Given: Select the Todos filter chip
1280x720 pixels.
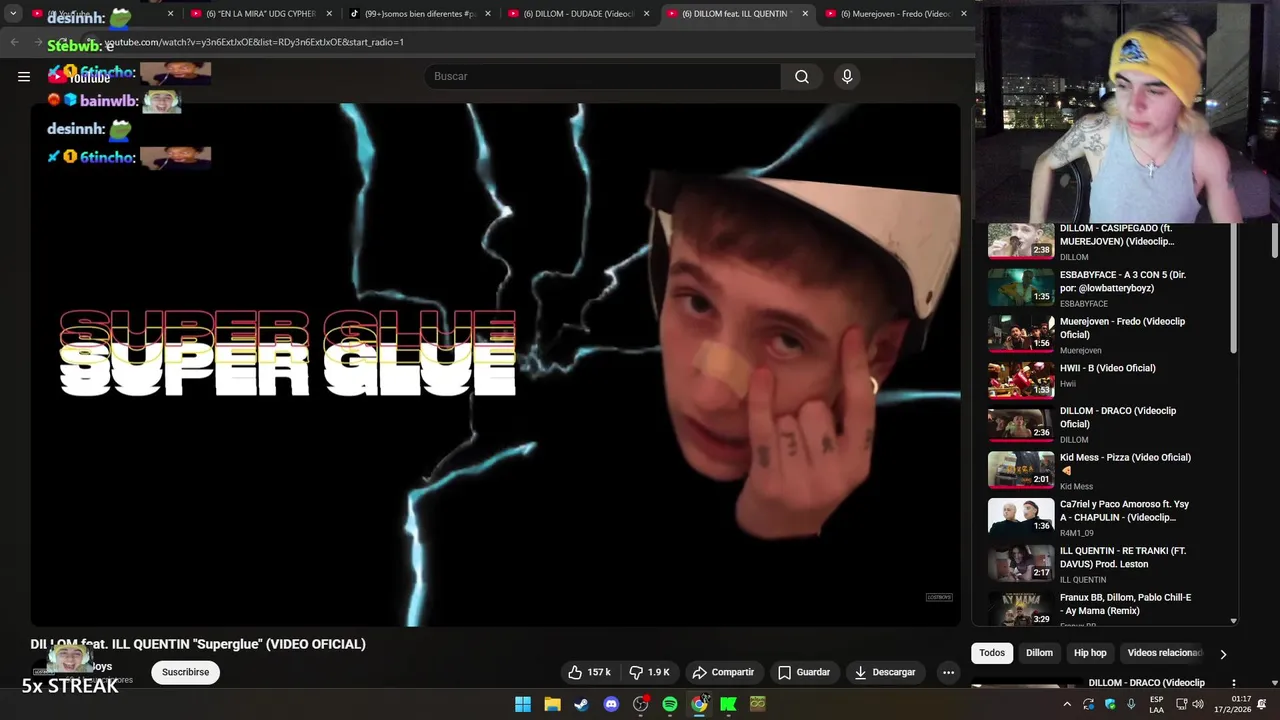Looking at the screenshot, I should pos(992,653).
